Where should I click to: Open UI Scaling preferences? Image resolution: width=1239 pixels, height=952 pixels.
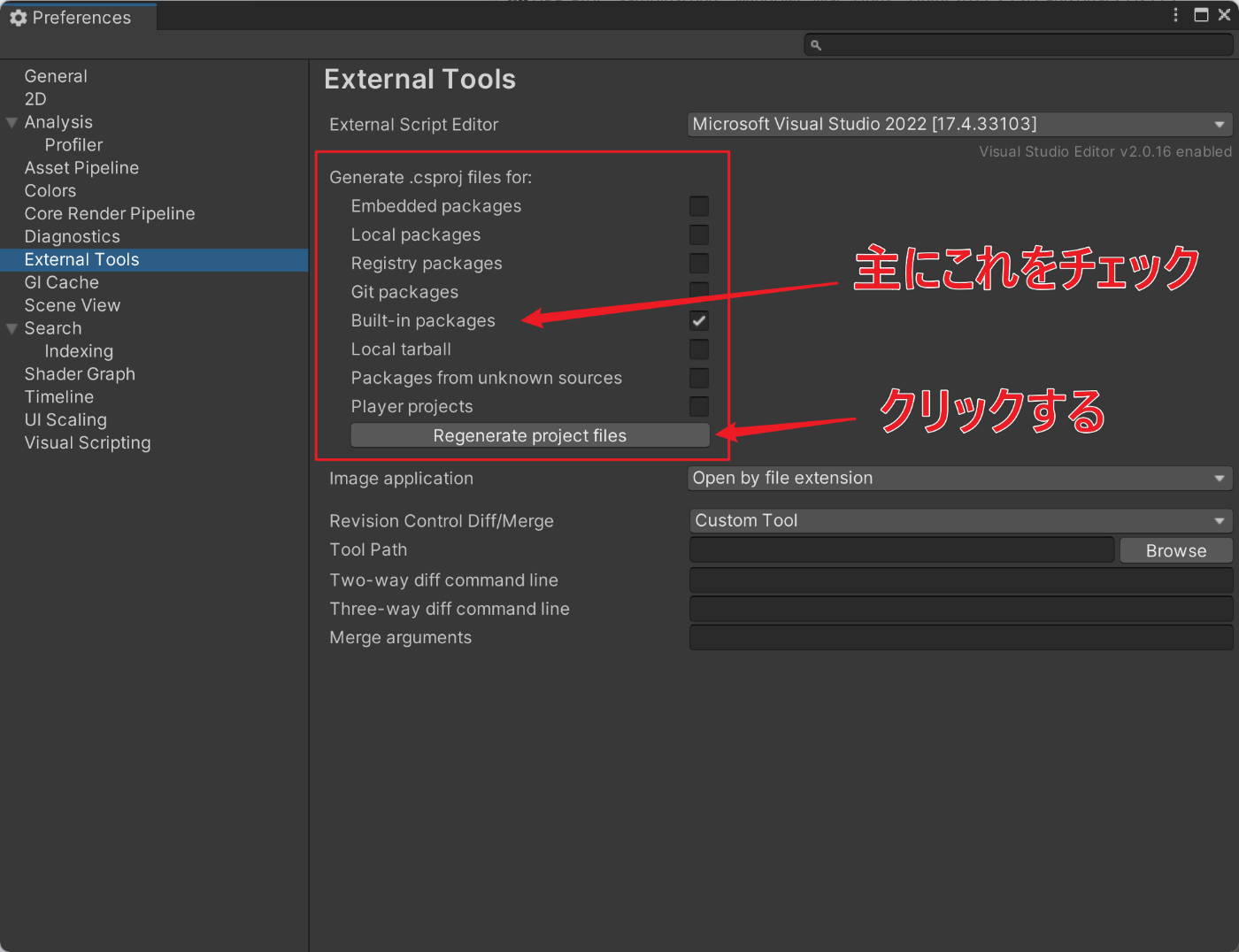[65, 420]
